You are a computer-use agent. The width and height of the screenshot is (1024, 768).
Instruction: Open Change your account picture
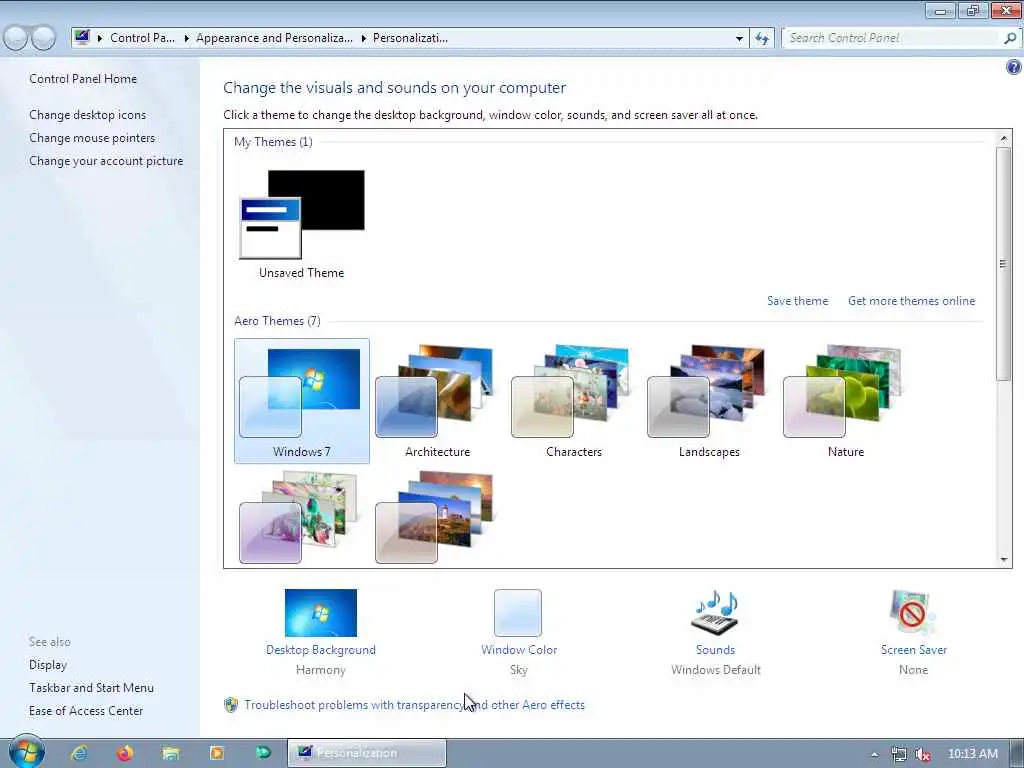[x=106, y=161]
